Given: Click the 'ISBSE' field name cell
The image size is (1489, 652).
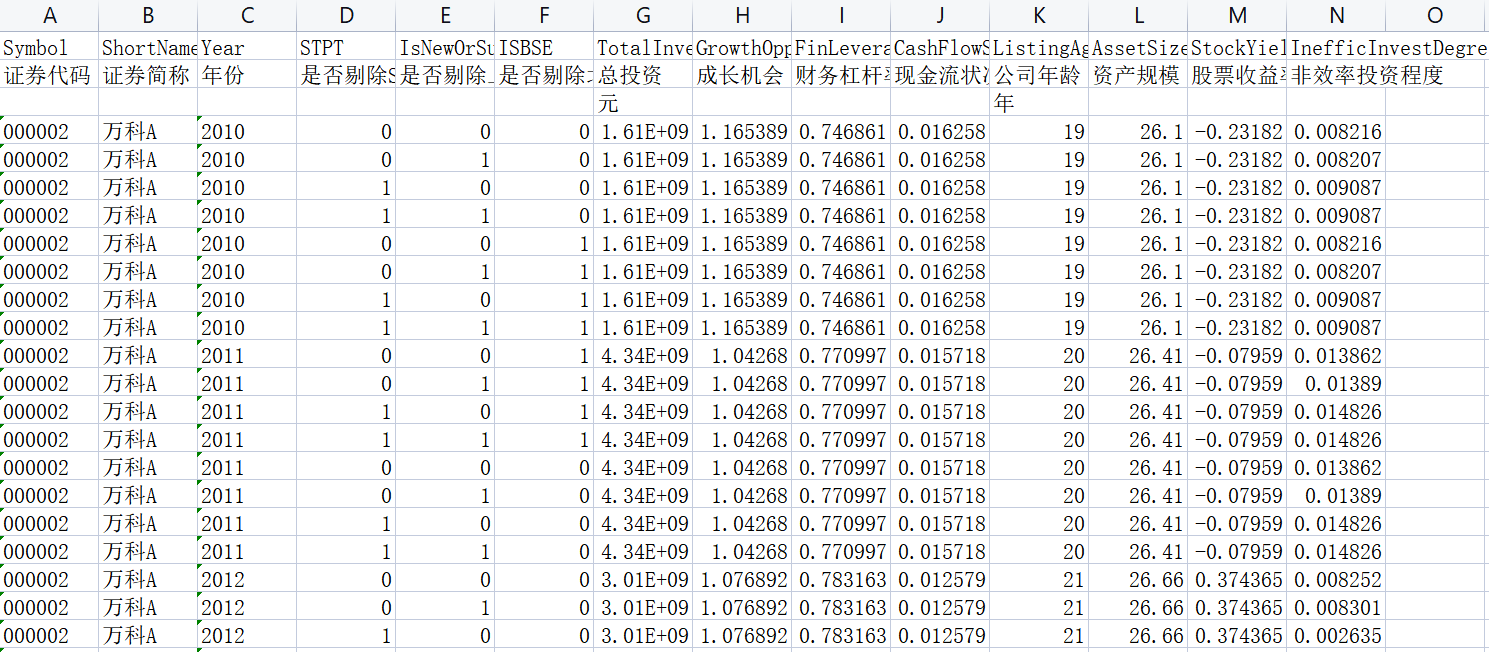Looking at the screenshot, I should click(545, 48).
